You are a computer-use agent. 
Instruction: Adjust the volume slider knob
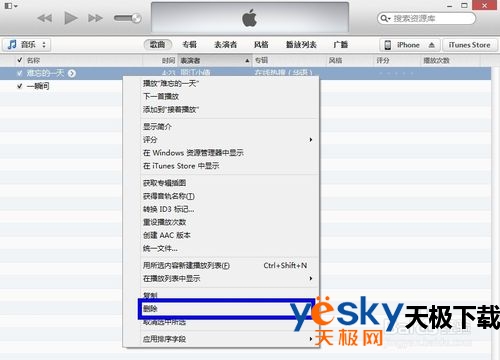pos(136,18)
